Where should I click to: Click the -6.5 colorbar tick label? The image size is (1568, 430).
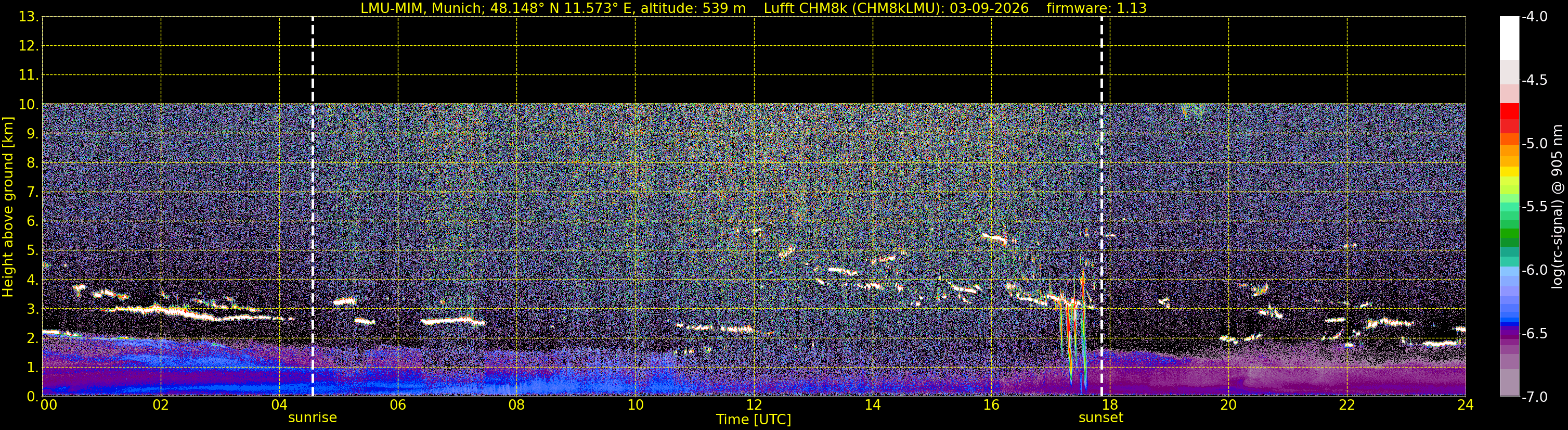(1534, 334)
